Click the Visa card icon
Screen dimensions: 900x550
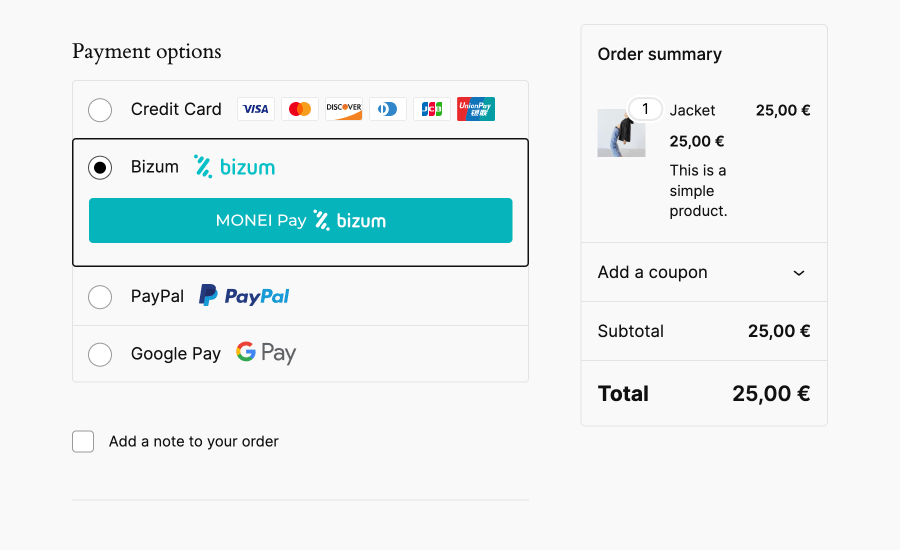click(256, 109)
